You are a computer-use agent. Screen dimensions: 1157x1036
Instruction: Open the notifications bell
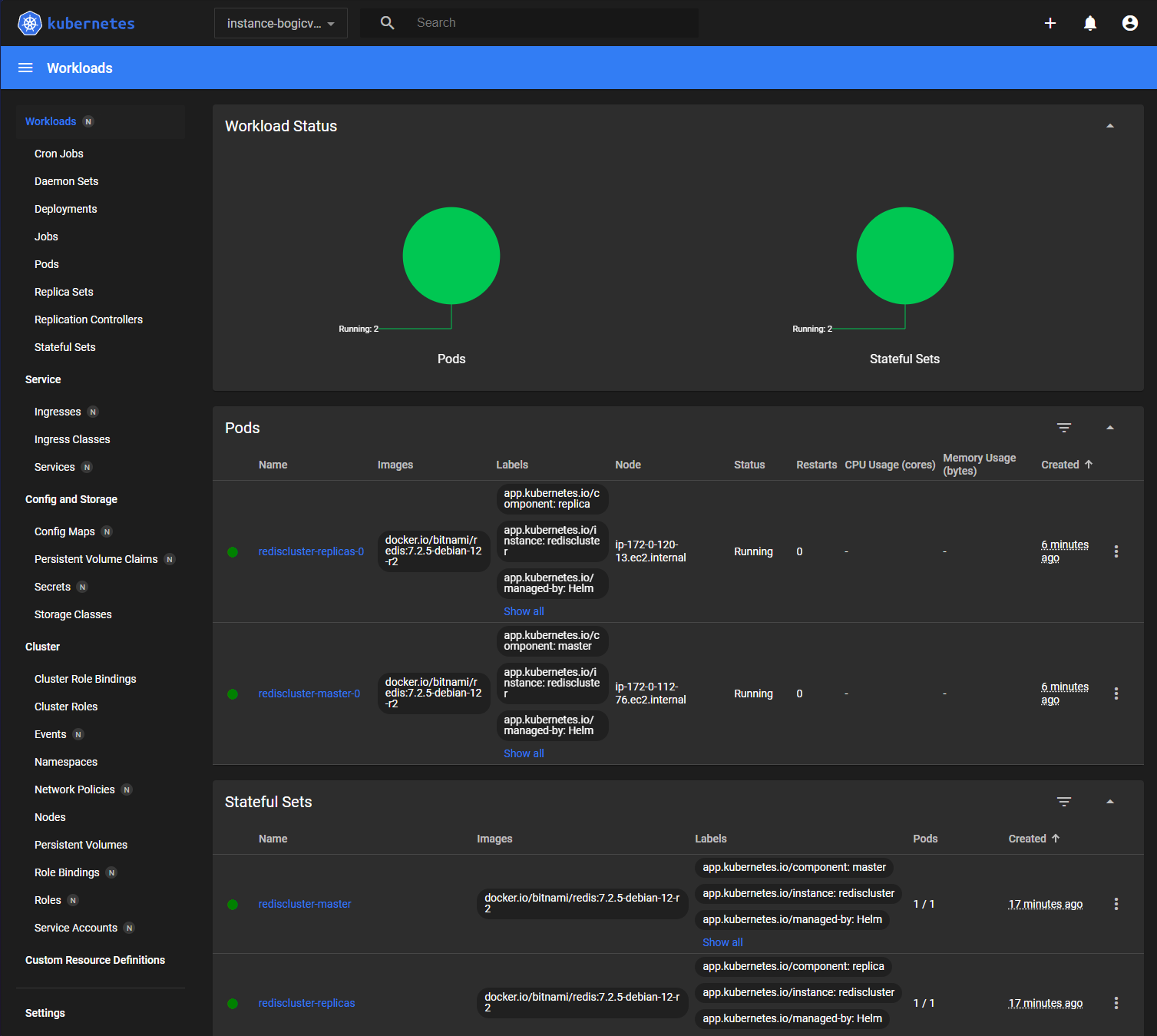[1090, 23]
